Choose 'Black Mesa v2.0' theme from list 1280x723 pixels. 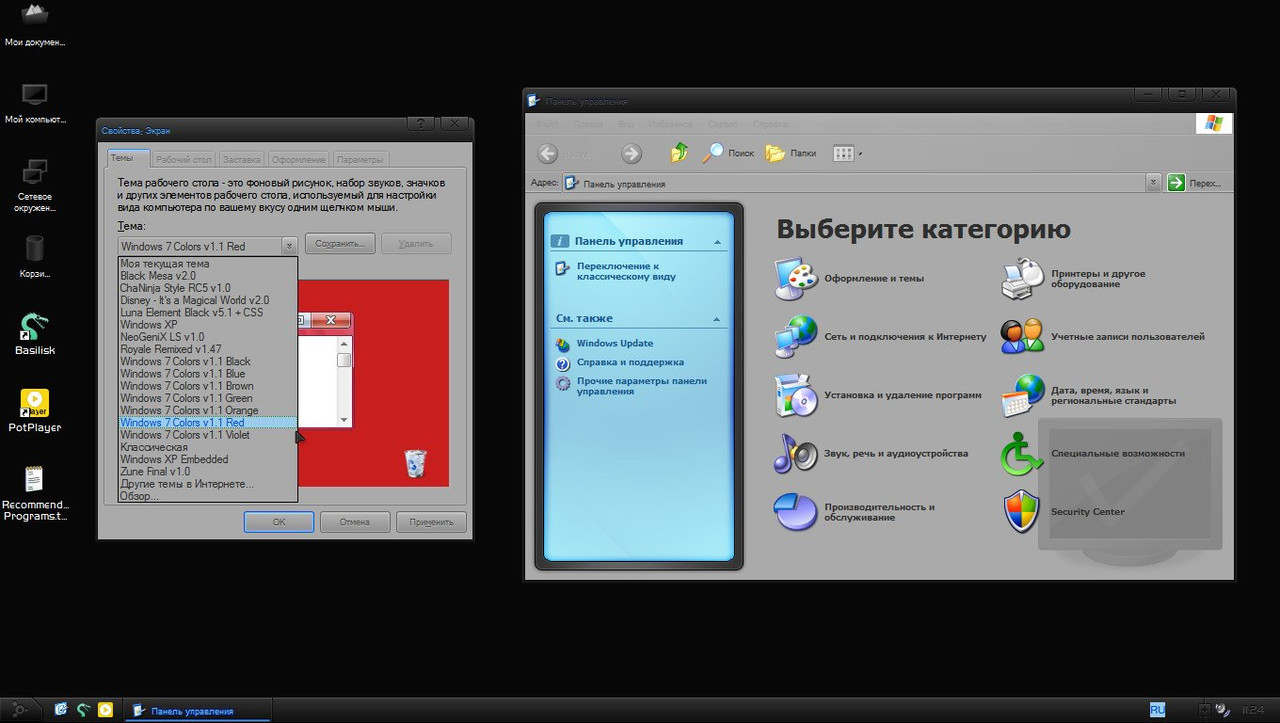pyautogui.click(x=208, y=276)
